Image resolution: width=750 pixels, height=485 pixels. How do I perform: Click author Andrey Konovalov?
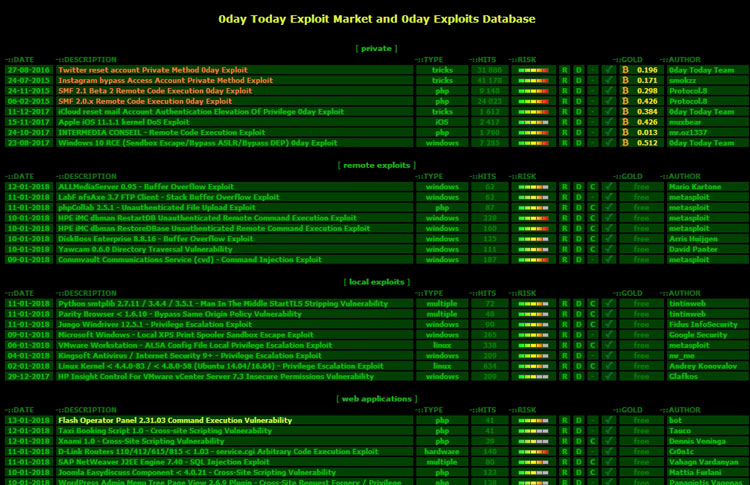[703, 366]
